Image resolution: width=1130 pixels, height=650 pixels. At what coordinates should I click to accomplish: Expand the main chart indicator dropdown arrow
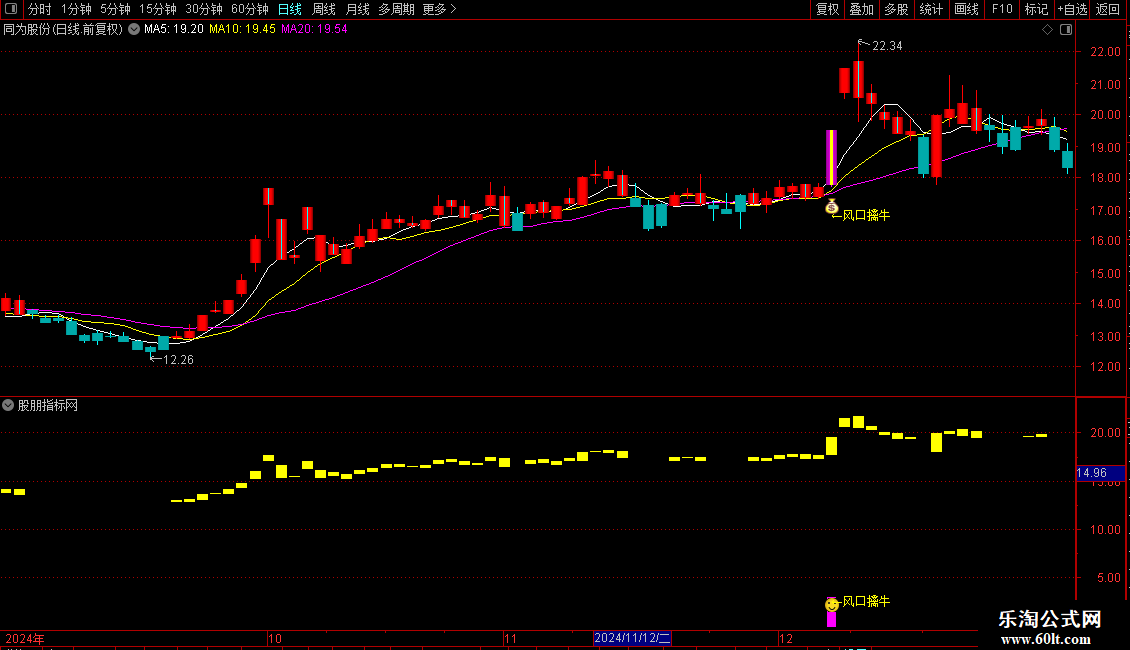point(134,30)
